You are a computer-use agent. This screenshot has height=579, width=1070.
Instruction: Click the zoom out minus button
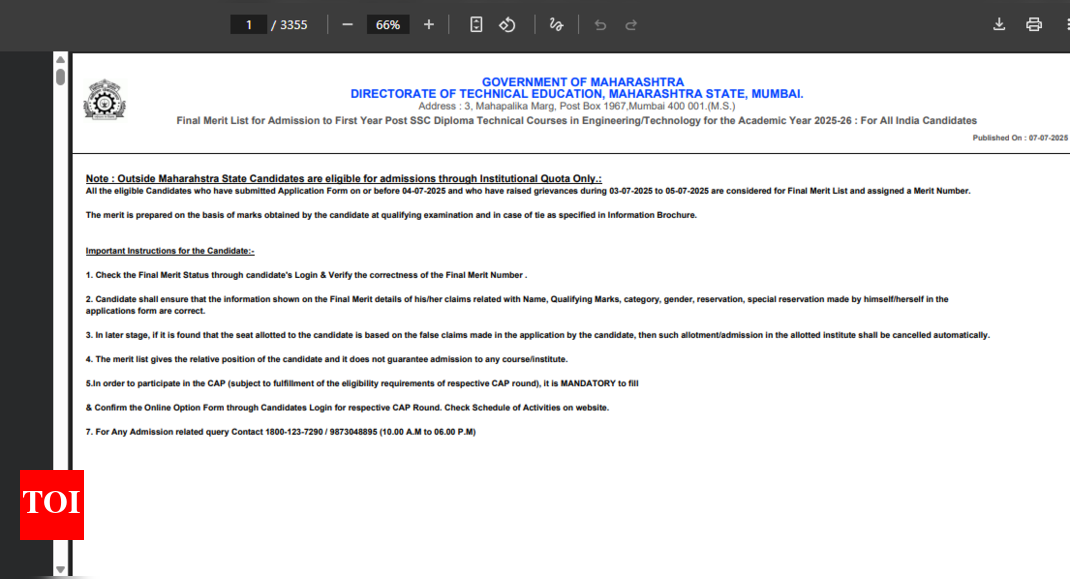(x=347, y=25)
